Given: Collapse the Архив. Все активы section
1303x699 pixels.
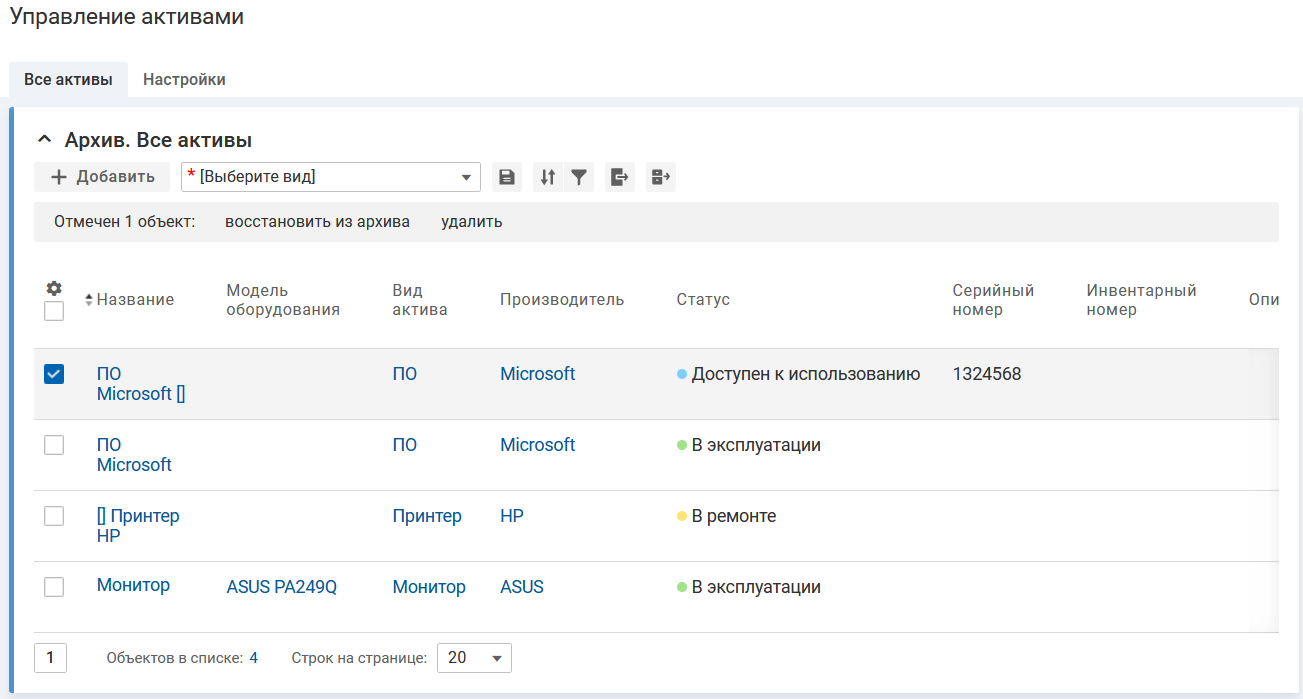Looking at the screenshot, I should (x=44, y=140).
